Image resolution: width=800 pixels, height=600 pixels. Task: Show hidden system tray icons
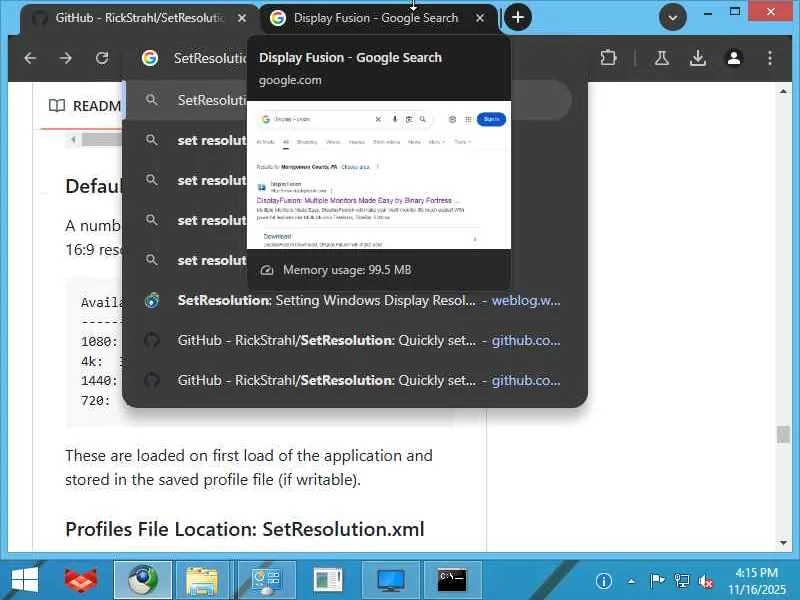(x=631, y=581)
